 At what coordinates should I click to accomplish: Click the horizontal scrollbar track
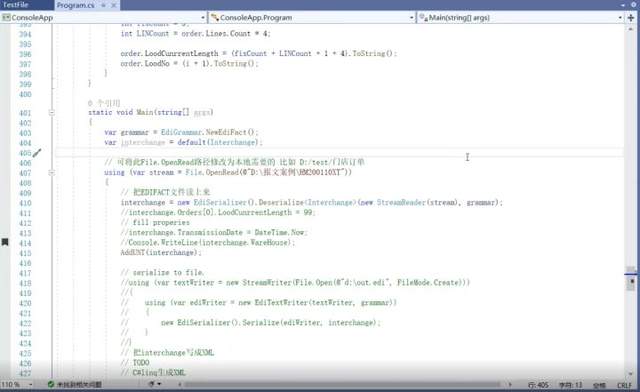click(342, 385)
